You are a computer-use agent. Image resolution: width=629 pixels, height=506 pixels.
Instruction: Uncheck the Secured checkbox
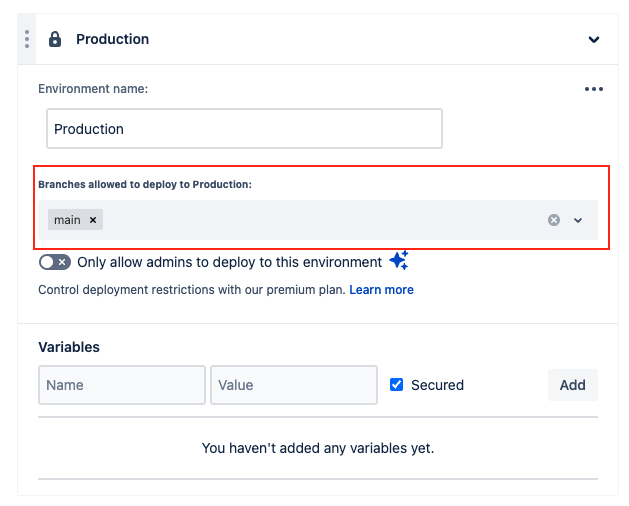397,385
